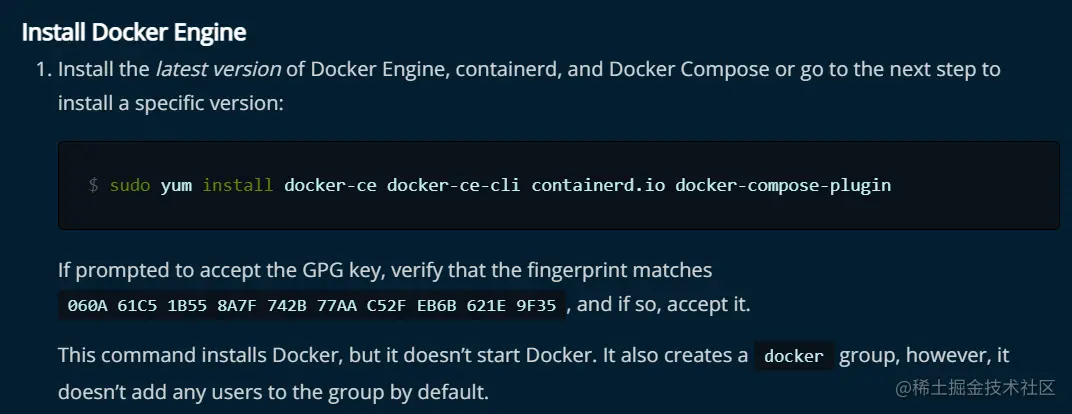Click the word "sudo" in the command
This screenshot has height=414, width=1072.
click(x=130, y=185)
